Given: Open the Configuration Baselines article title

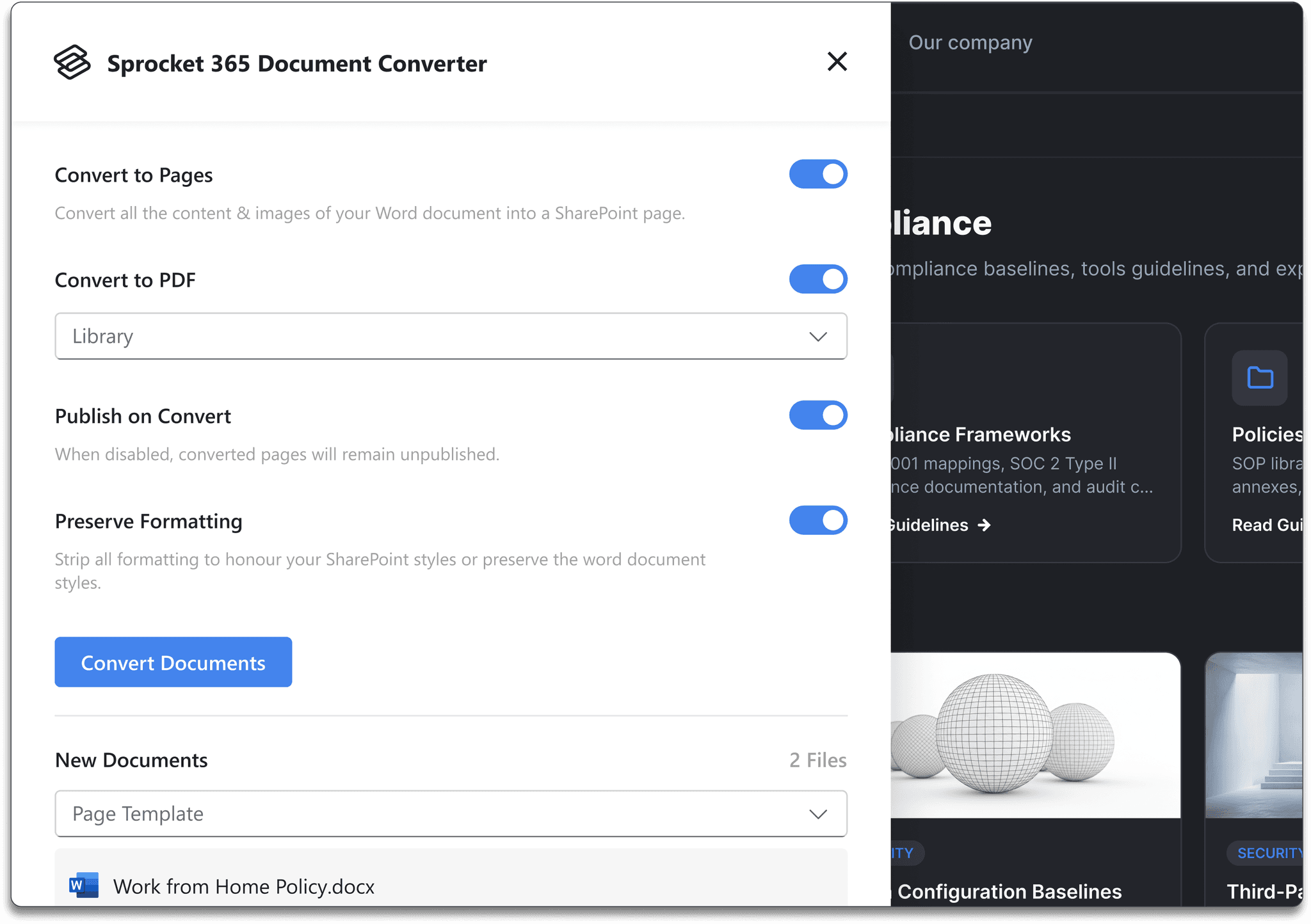Looking at the screenshot, I should tap(1008, 891).
